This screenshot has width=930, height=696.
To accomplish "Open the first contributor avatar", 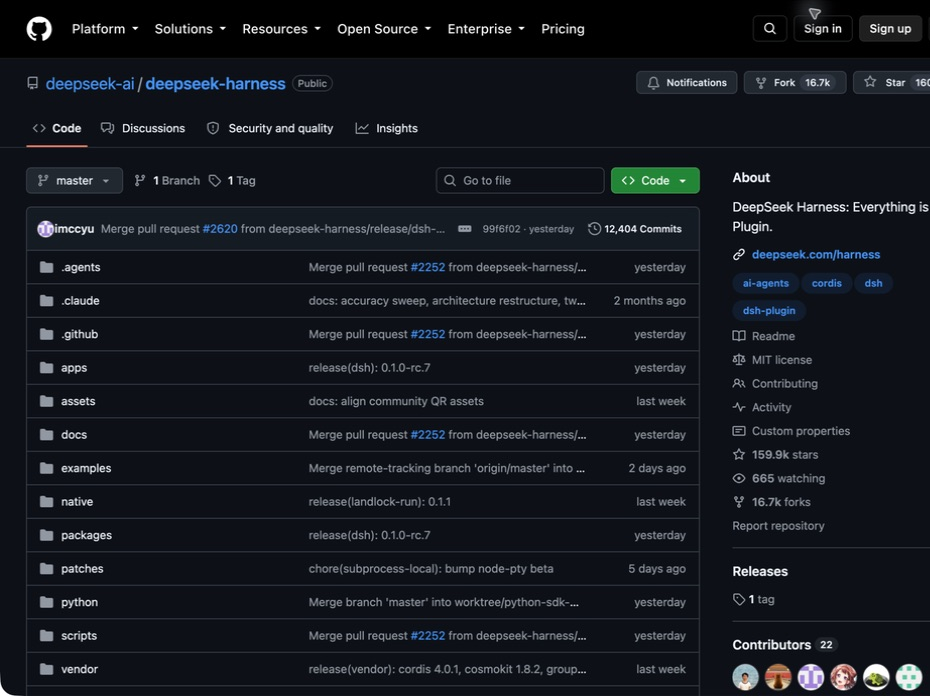I will 746,677.
